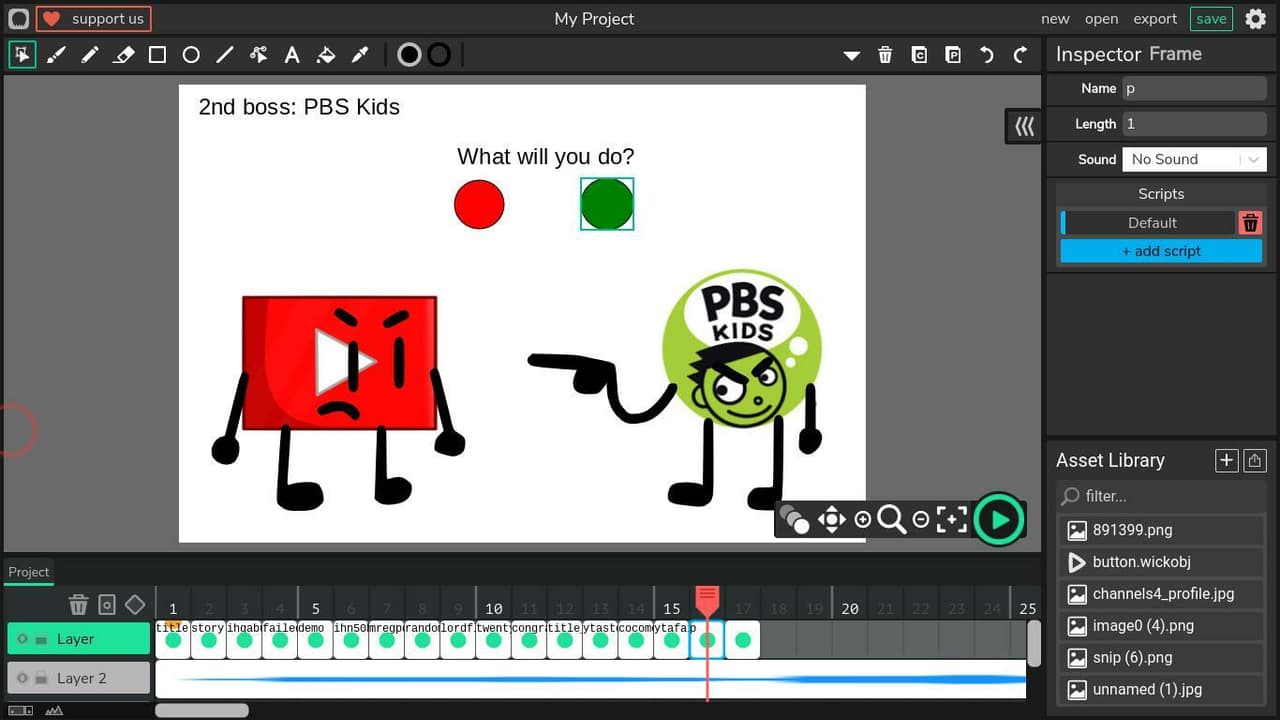Select the Text tool
This screenshot has width=1280, height=720.
click(x=292, y=55)
